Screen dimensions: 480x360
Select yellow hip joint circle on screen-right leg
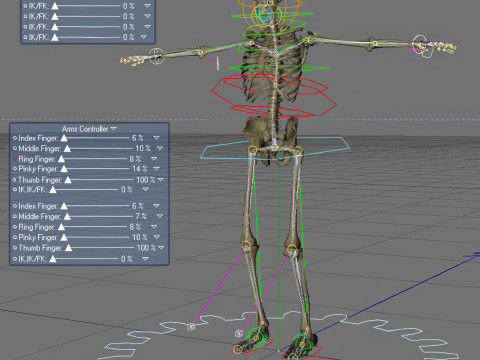[298, 151]
